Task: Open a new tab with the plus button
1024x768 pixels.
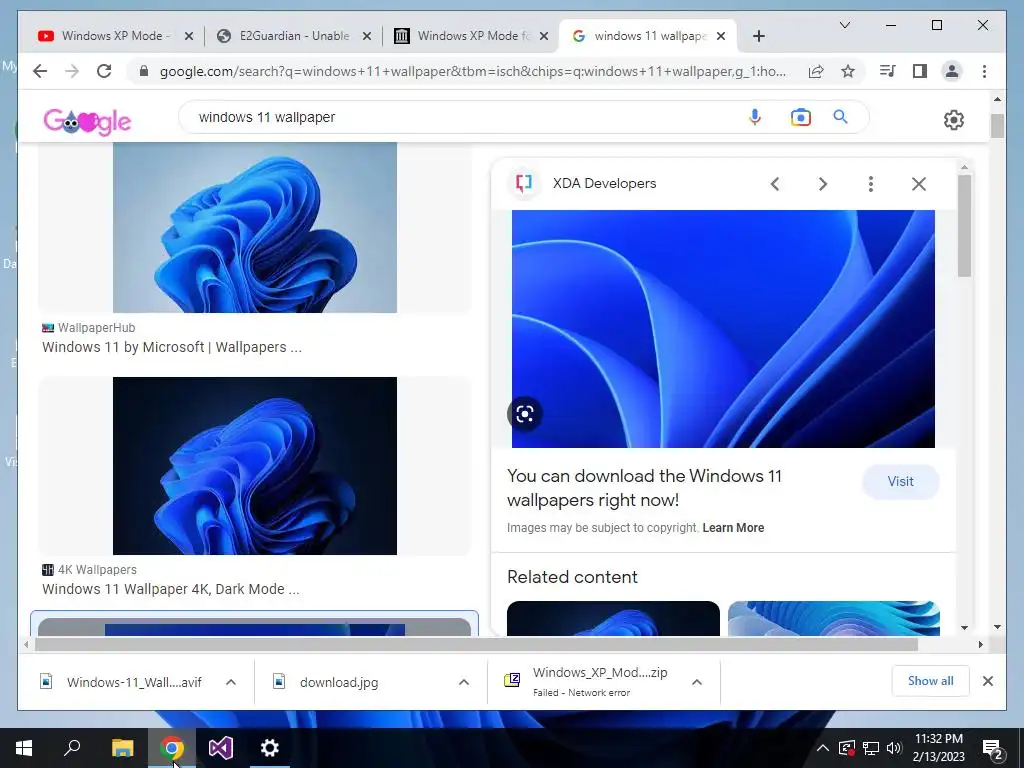Action: [758, 36]
